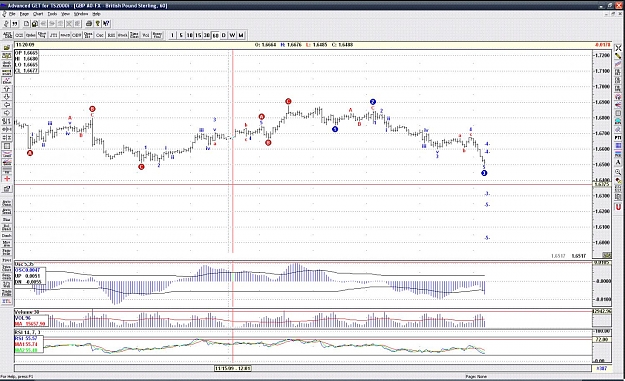The image size is (625, 381).
Task: Add the Vol volume study
Action: (x=145, y=35)
